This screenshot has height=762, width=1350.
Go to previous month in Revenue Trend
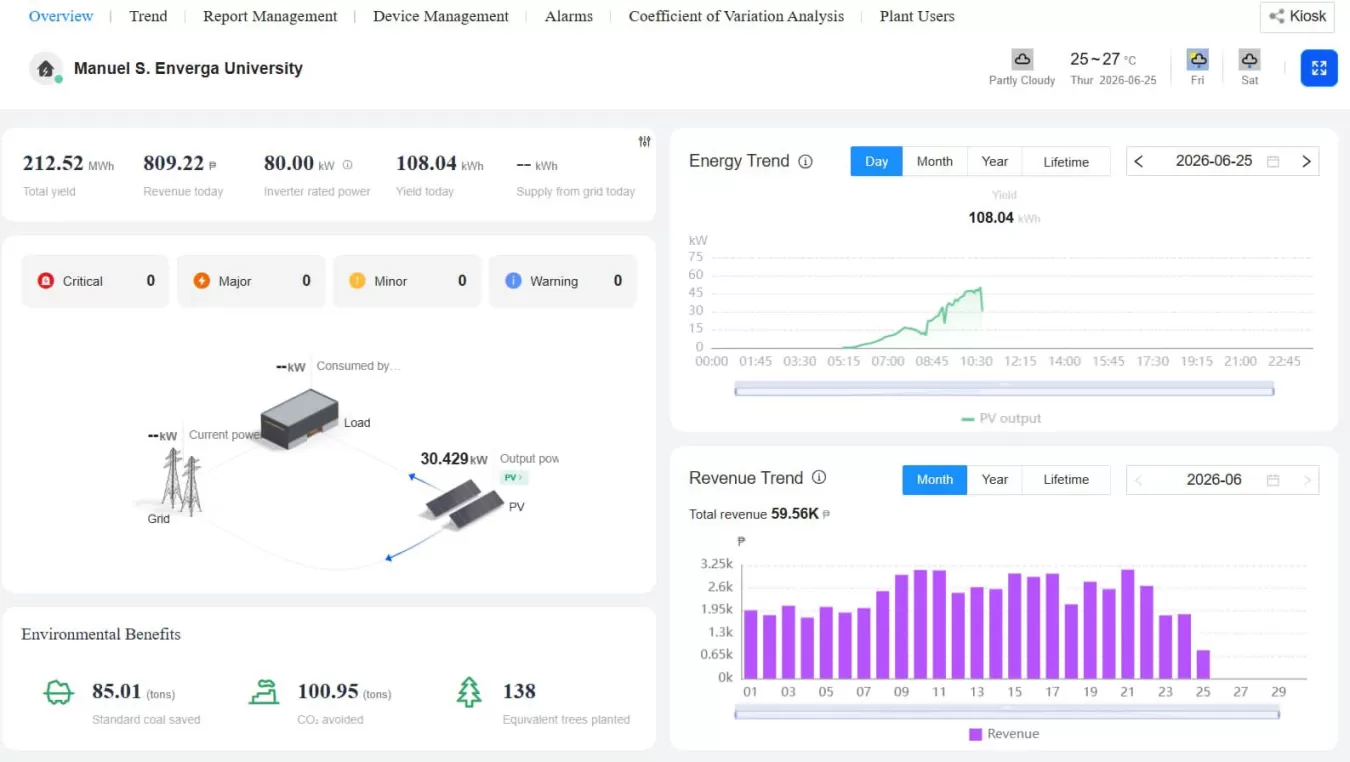pyautogui.click(x=1139, y=480)
